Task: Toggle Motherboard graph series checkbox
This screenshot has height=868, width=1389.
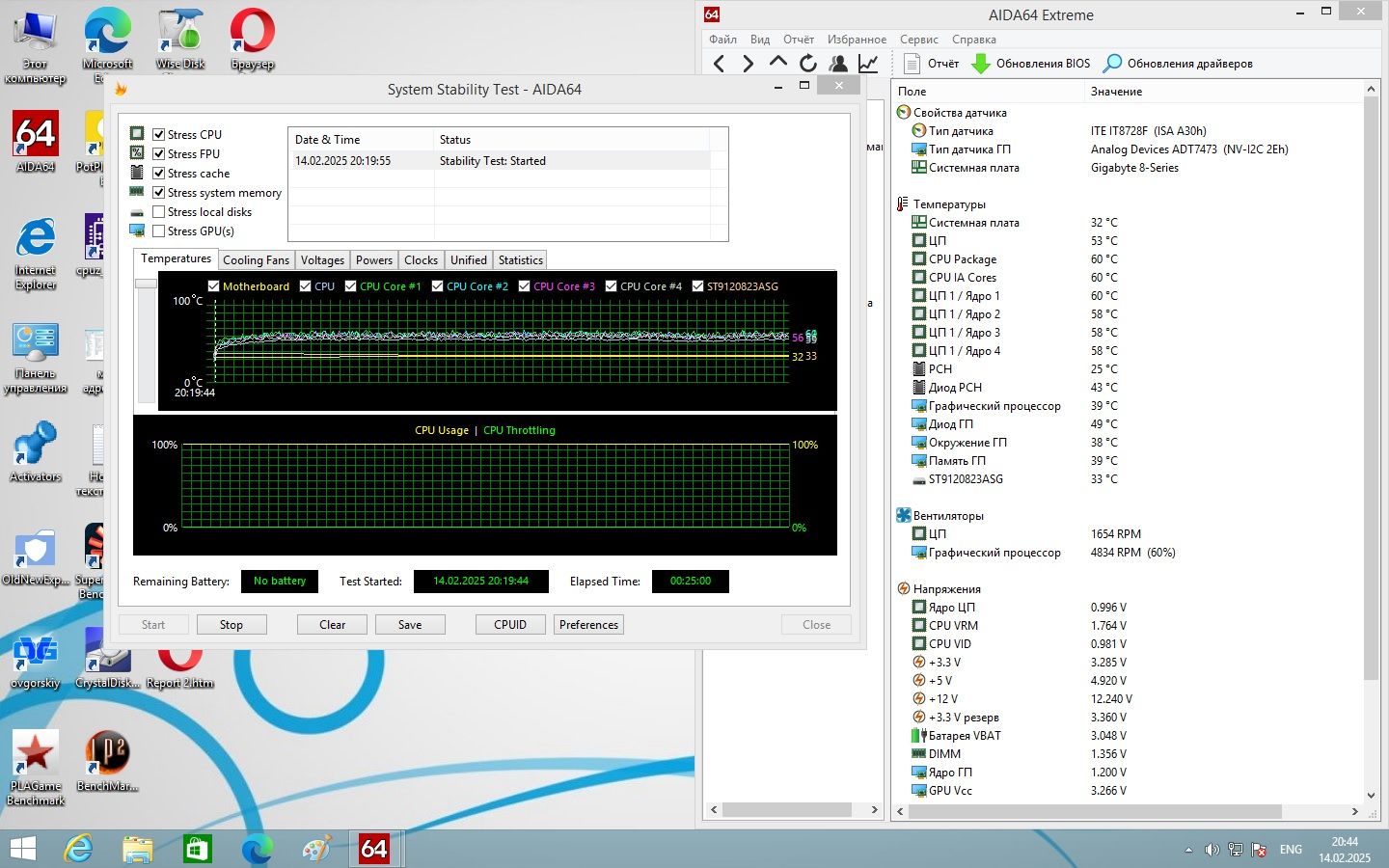Action: (x=214, y=286)
